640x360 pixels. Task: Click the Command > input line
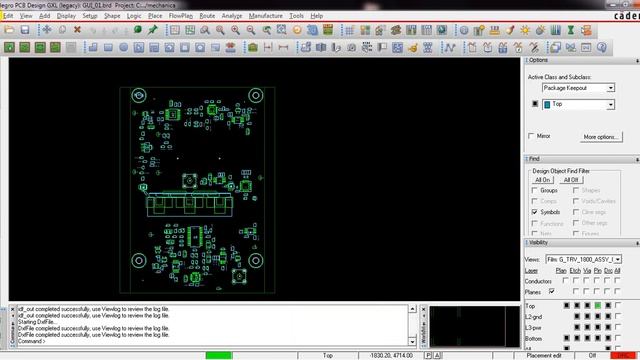[212, 341]
